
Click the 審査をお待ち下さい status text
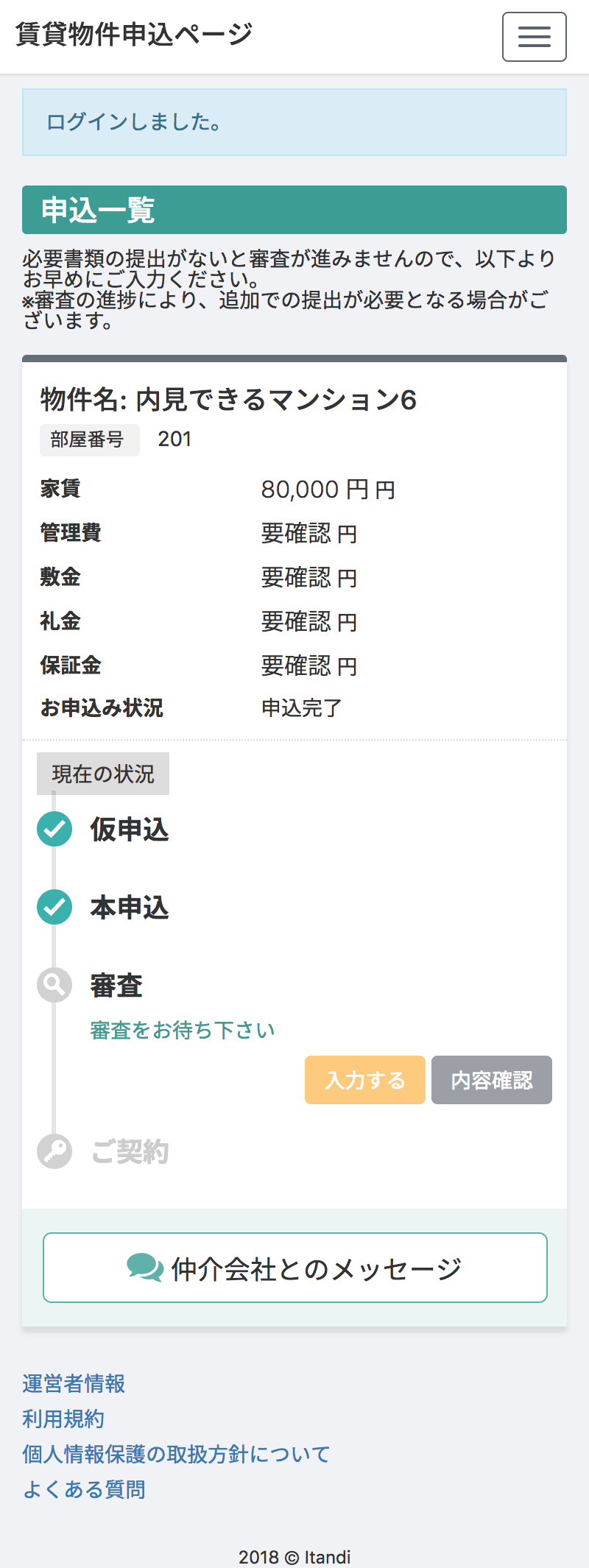click(x=183, y=1030)
